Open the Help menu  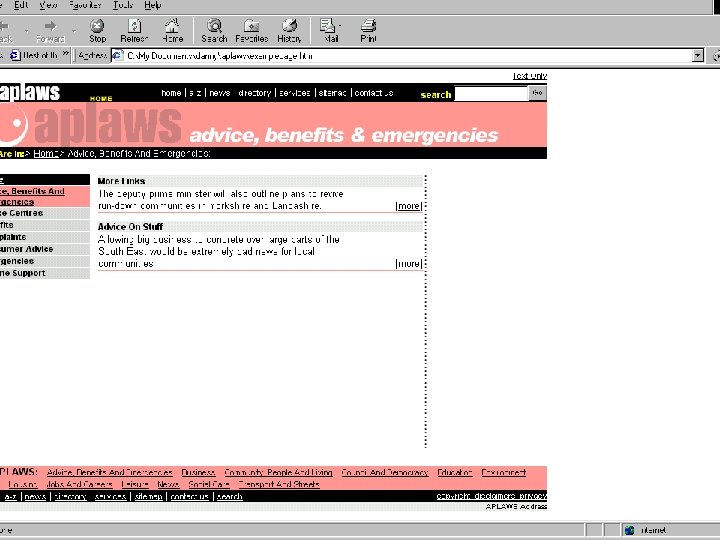(152, 5)
